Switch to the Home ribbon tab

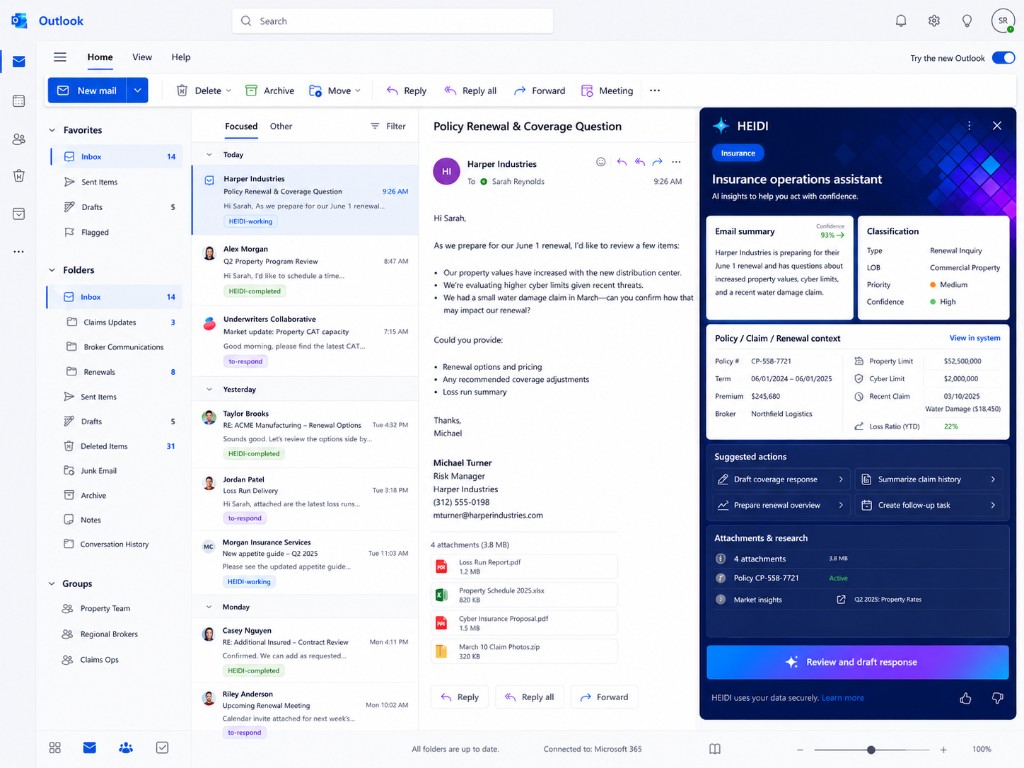(100, 57)
